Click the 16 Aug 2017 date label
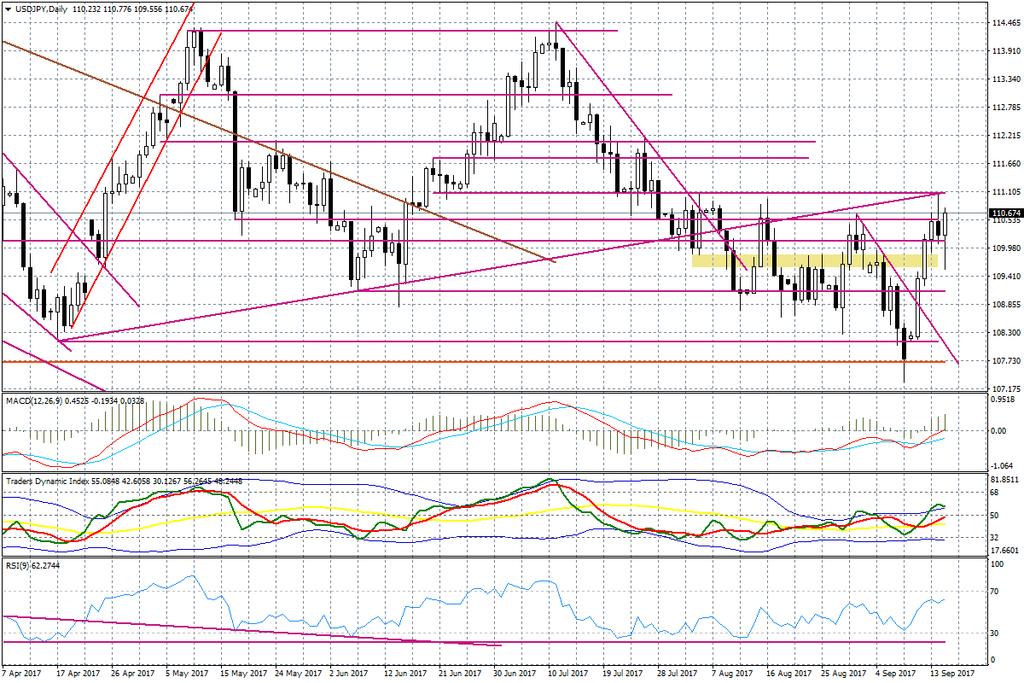Viewport: 1024px width, 683px height. 789,673
